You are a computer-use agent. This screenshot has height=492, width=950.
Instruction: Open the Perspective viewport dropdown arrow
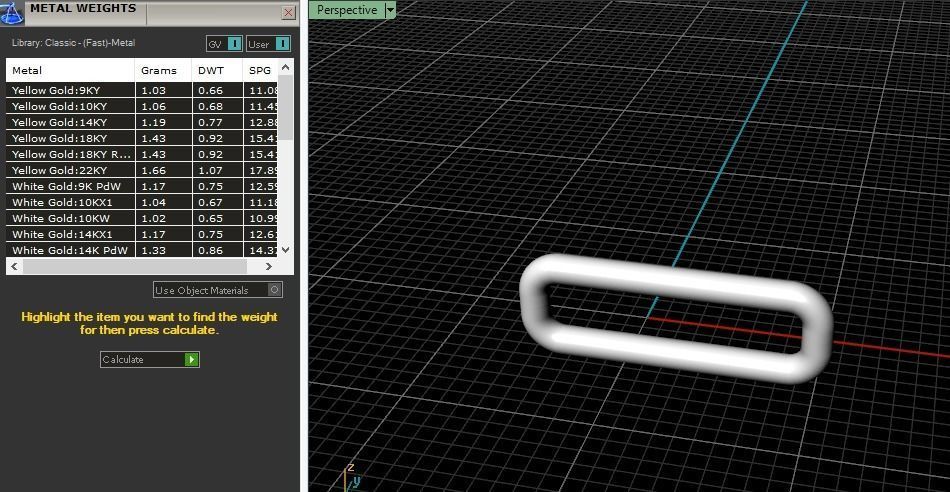[390, 10]
